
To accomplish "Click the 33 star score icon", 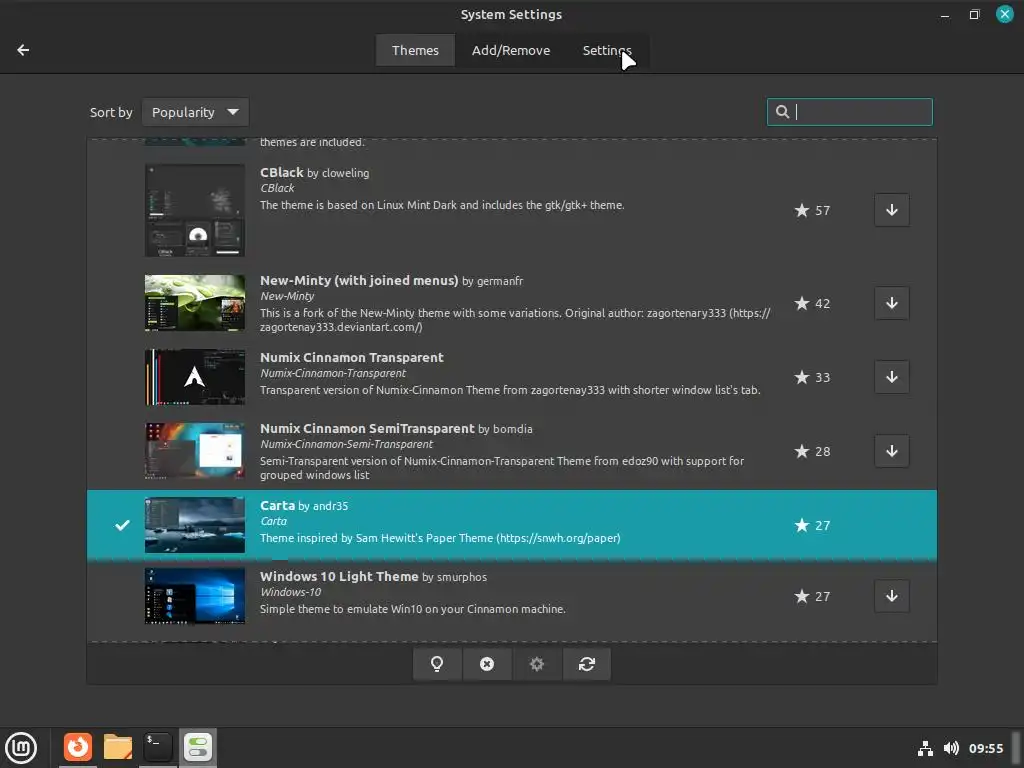I will [812, 377].
